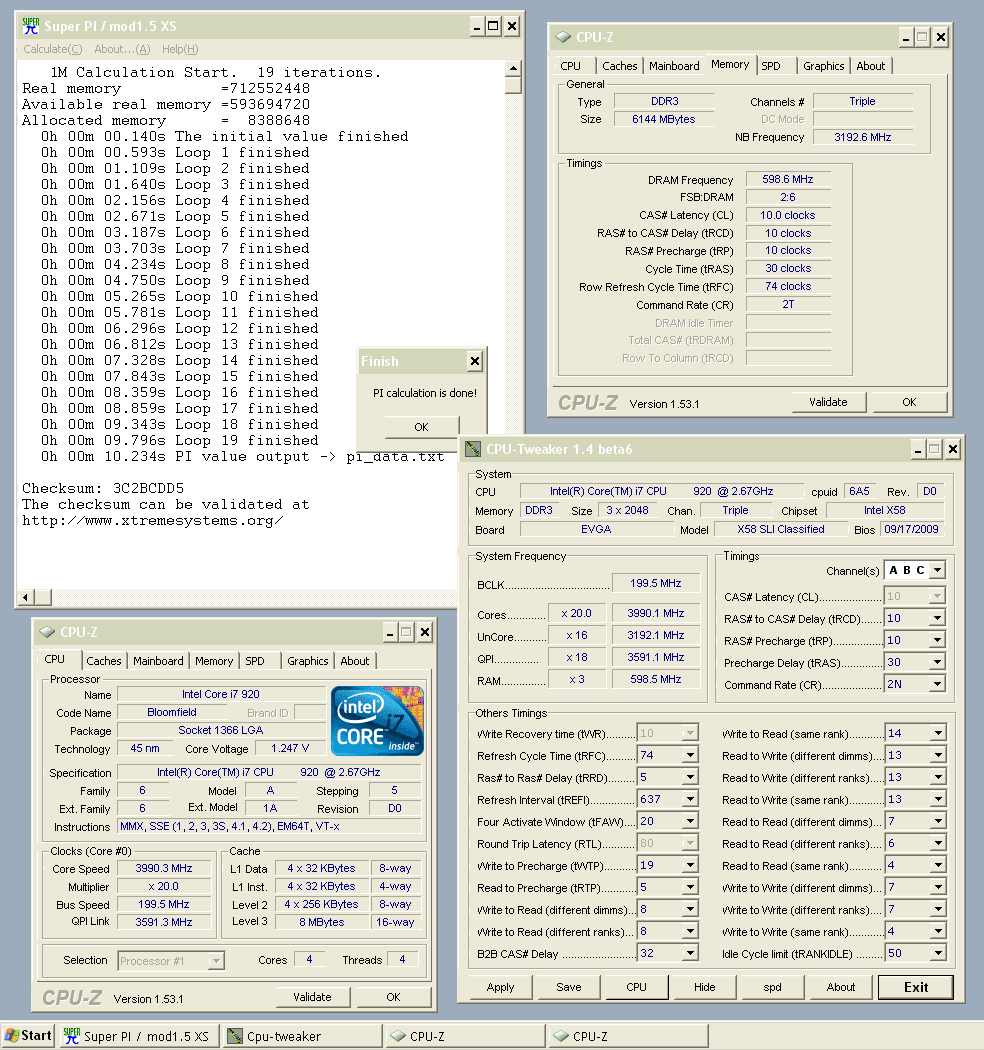Click the CPU-Tweaker title bar icon
This screenshot has height=1050, width=984.
click(473, 449)
